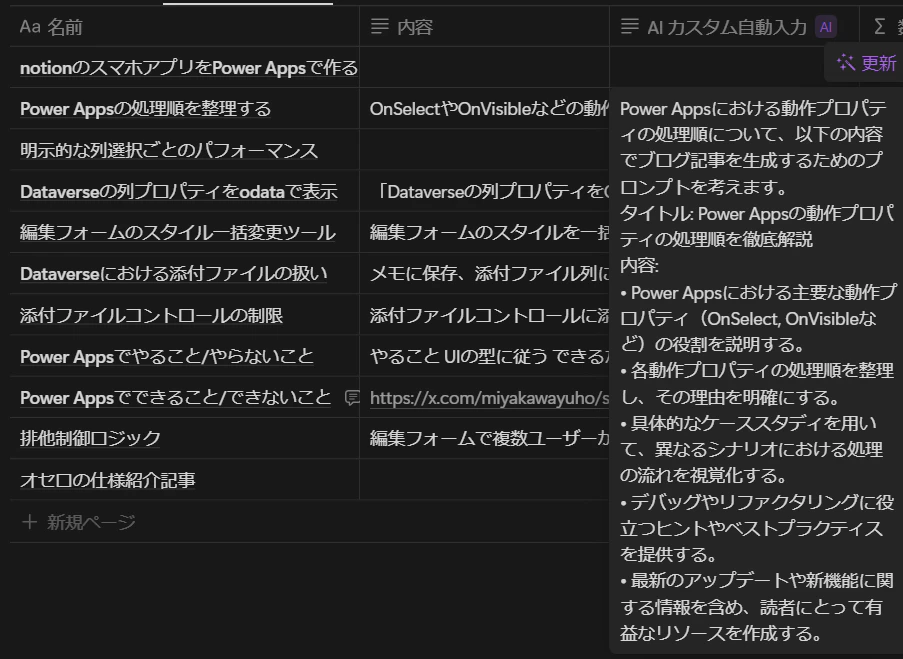Open the page 明示的な列選択ごとのパフォーマンス
The image size is (903, 659).
coord(169,150)
